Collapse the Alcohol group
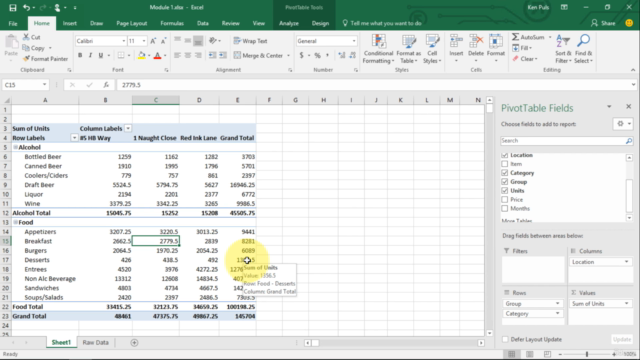640x360 pixels. pos(16,147)
